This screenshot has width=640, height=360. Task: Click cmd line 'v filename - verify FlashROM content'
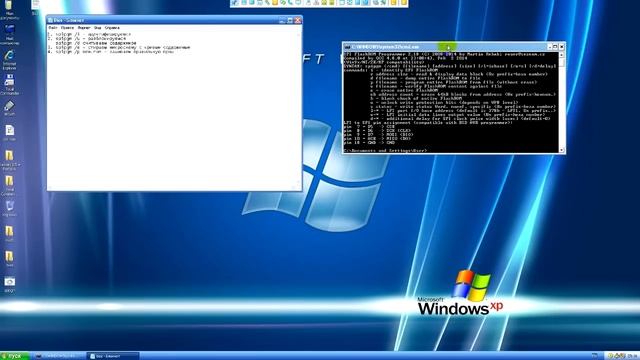(436, 86)
